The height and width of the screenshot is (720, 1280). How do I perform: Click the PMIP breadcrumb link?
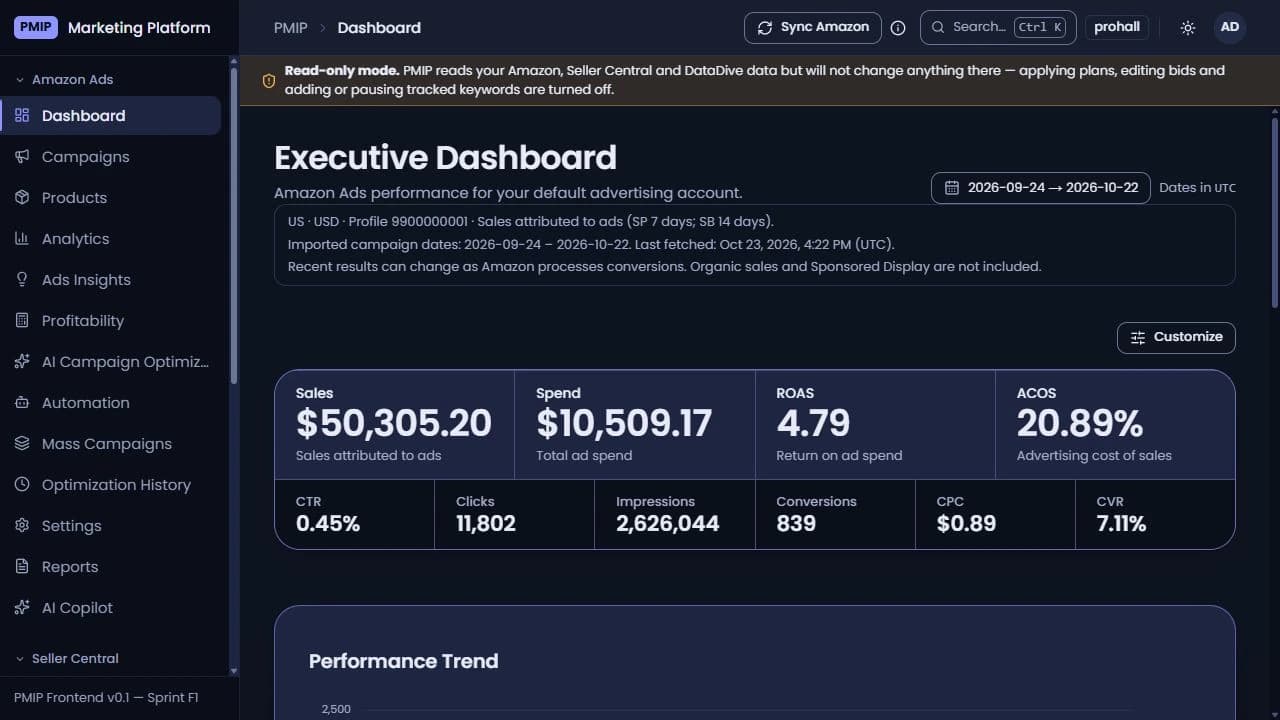click(x=291, y=28)
